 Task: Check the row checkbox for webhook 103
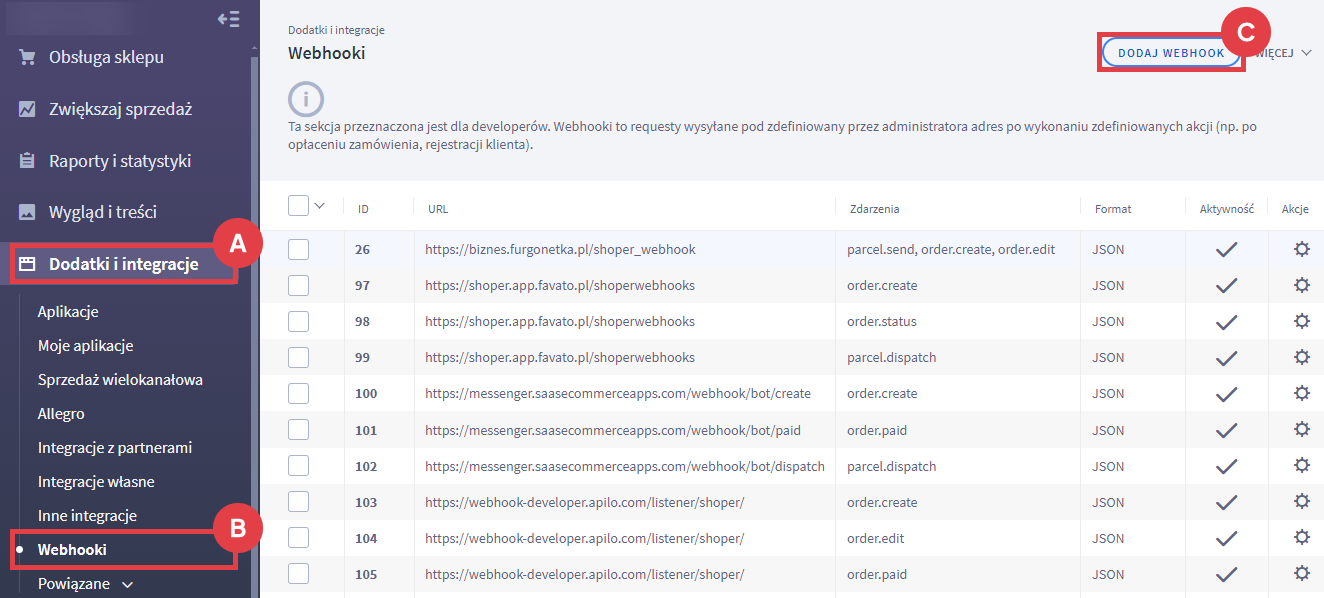pos(298,501)
